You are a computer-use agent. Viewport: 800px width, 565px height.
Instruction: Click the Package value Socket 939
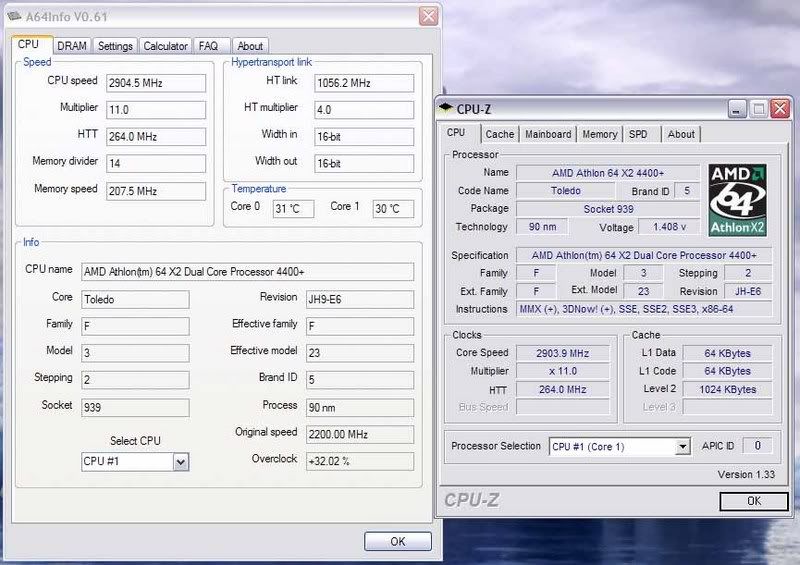608,209
